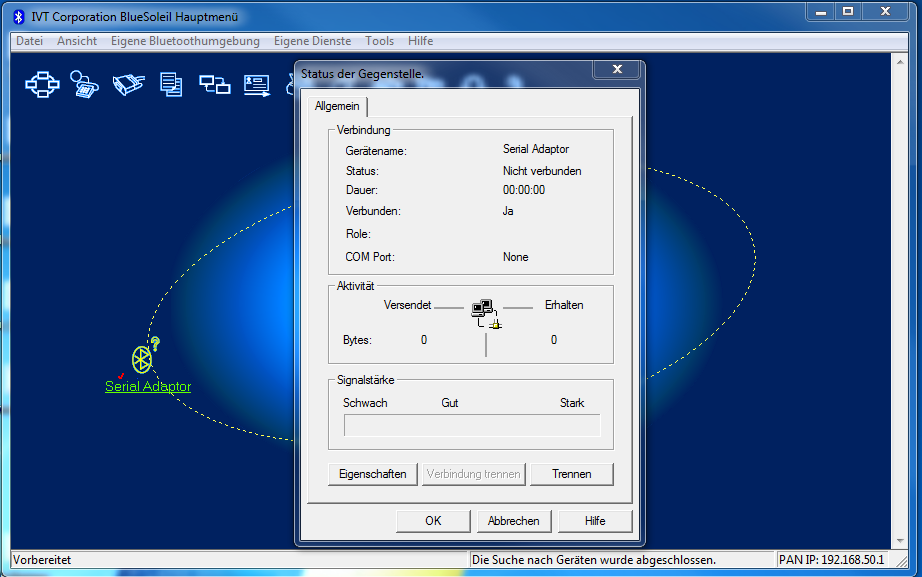Screen dimensions: 922x577
Task: Click the Gerätename value Serial Adaptor
Action: pos(536,149)
